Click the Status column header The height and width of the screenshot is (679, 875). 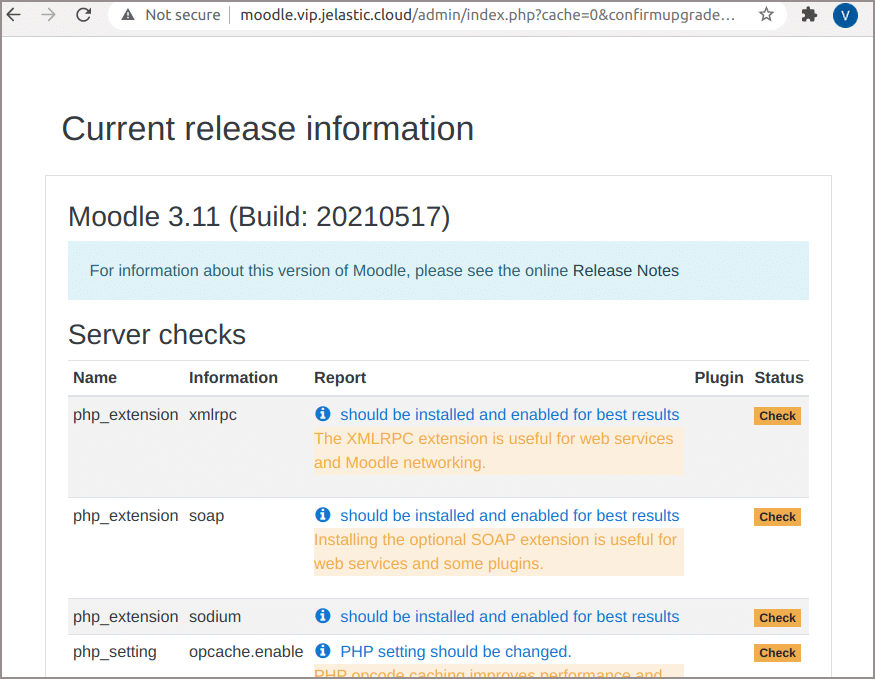pos(778,378)
